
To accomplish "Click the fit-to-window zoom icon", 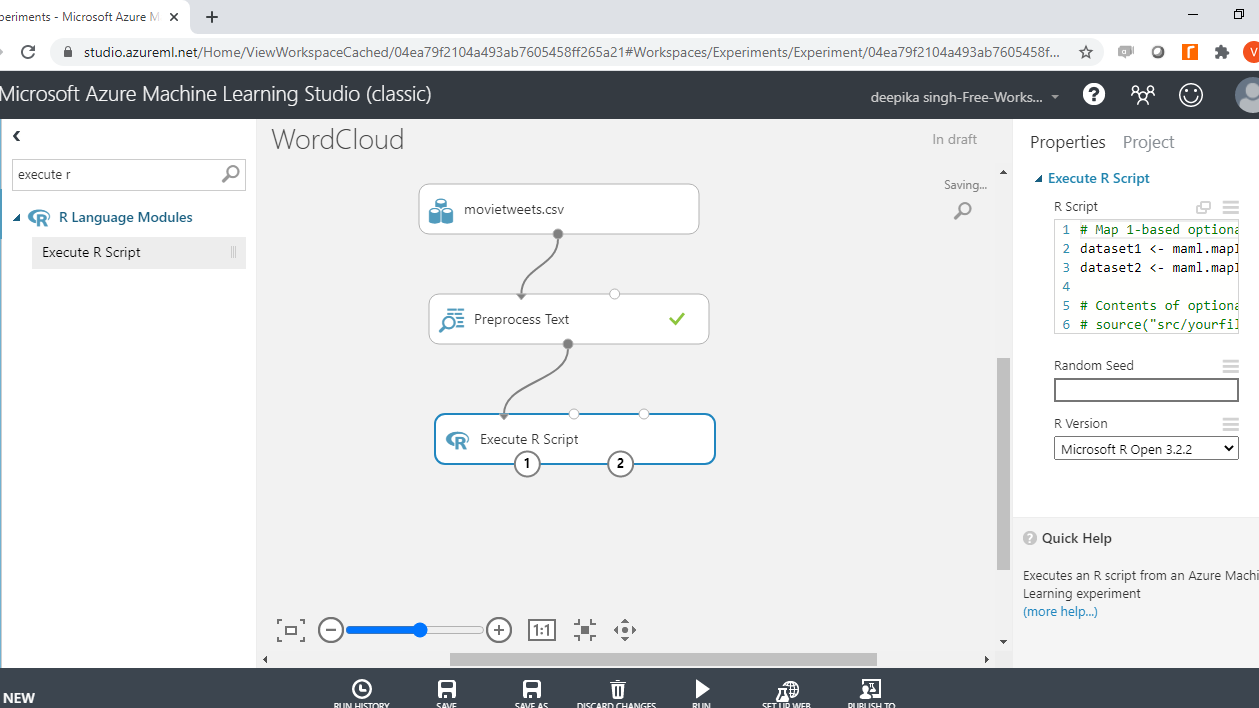I will (290, 630).
